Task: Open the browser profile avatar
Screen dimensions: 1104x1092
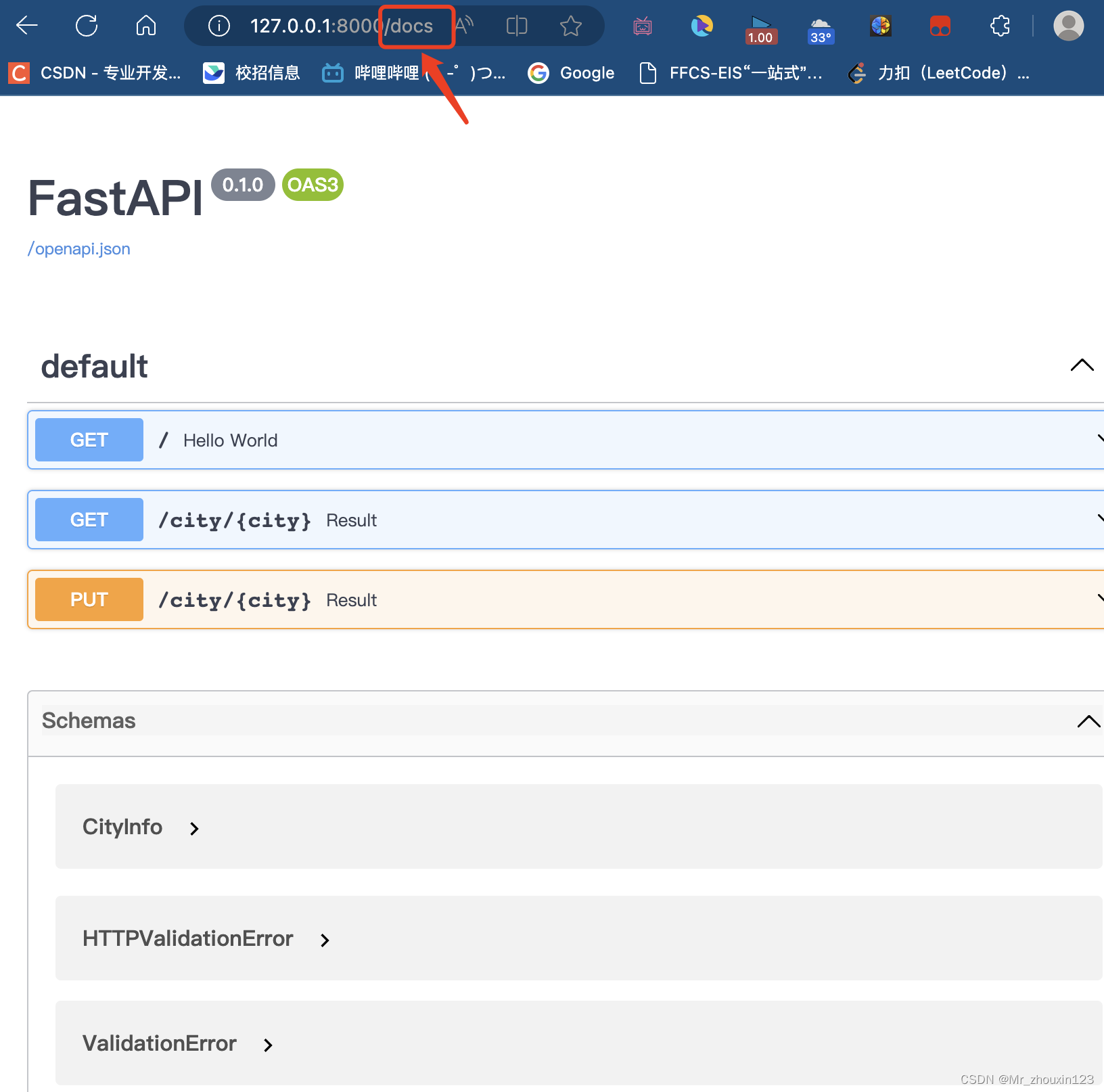Action: tap(1068, 26)
